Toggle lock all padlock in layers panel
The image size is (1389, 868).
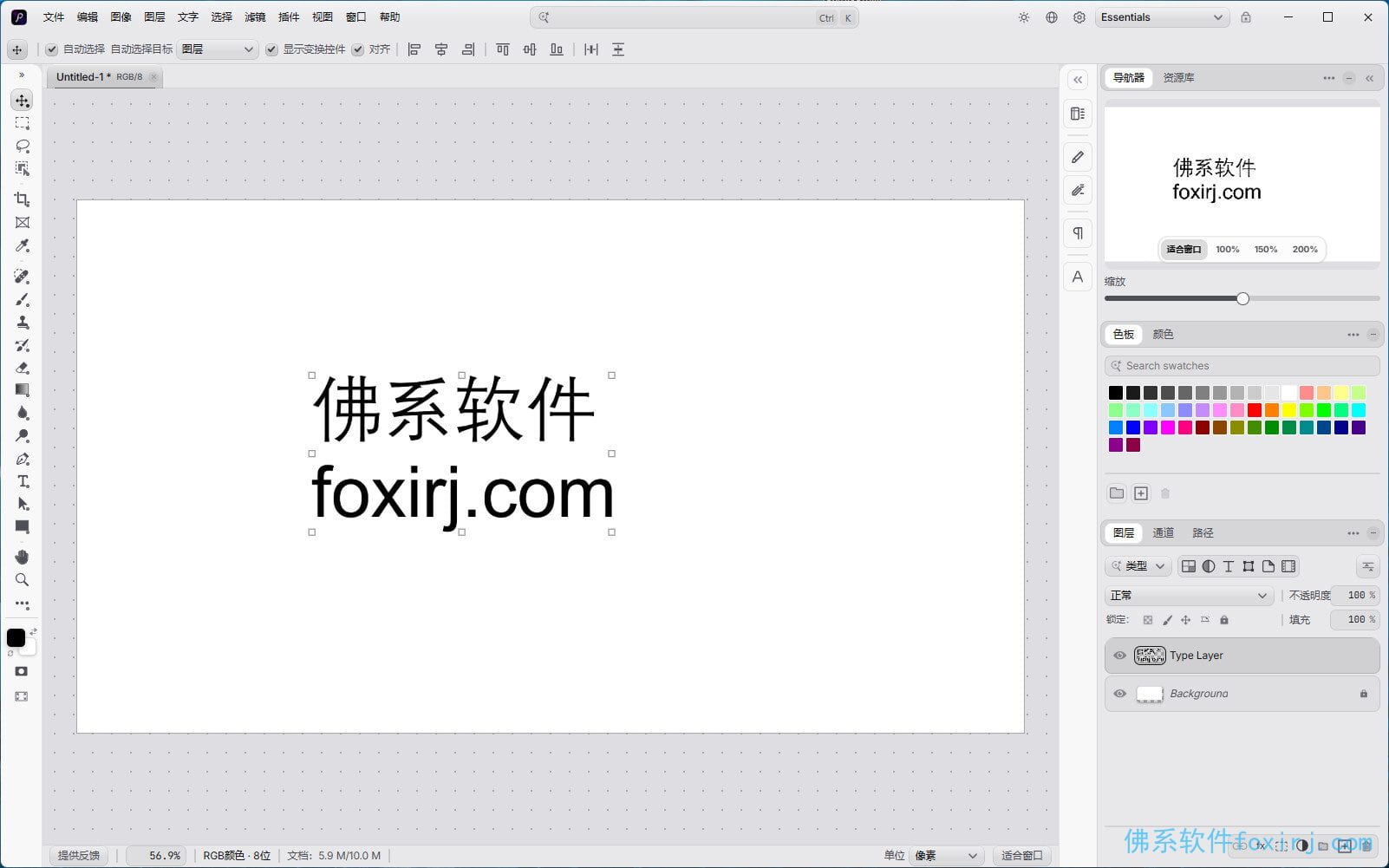pyautogui.click(x=1224, y=620)
